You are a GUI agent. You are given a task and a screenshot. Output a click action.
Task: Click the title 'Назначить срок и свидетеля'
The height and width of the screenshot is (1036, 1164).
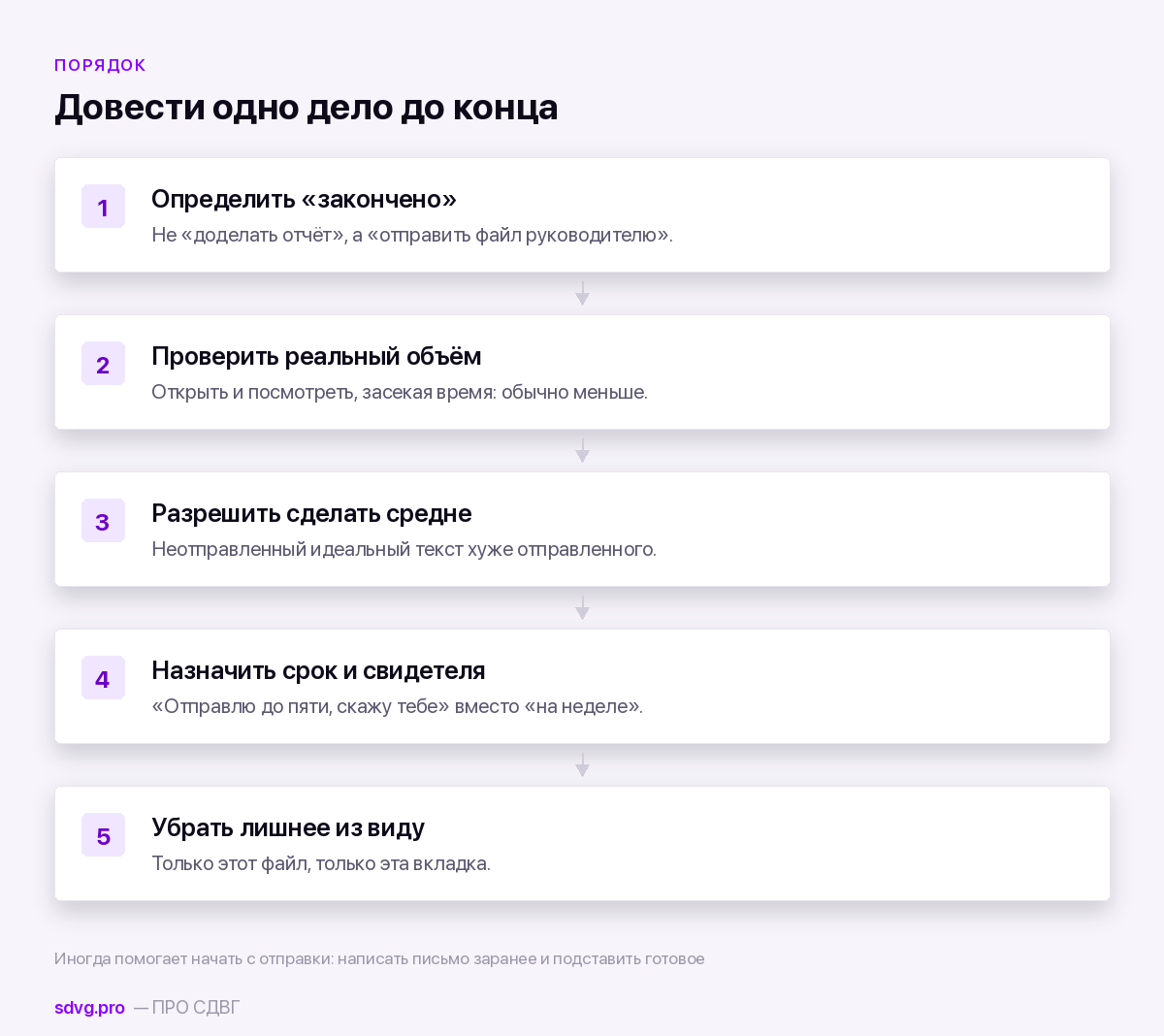[x=318, y=670]
